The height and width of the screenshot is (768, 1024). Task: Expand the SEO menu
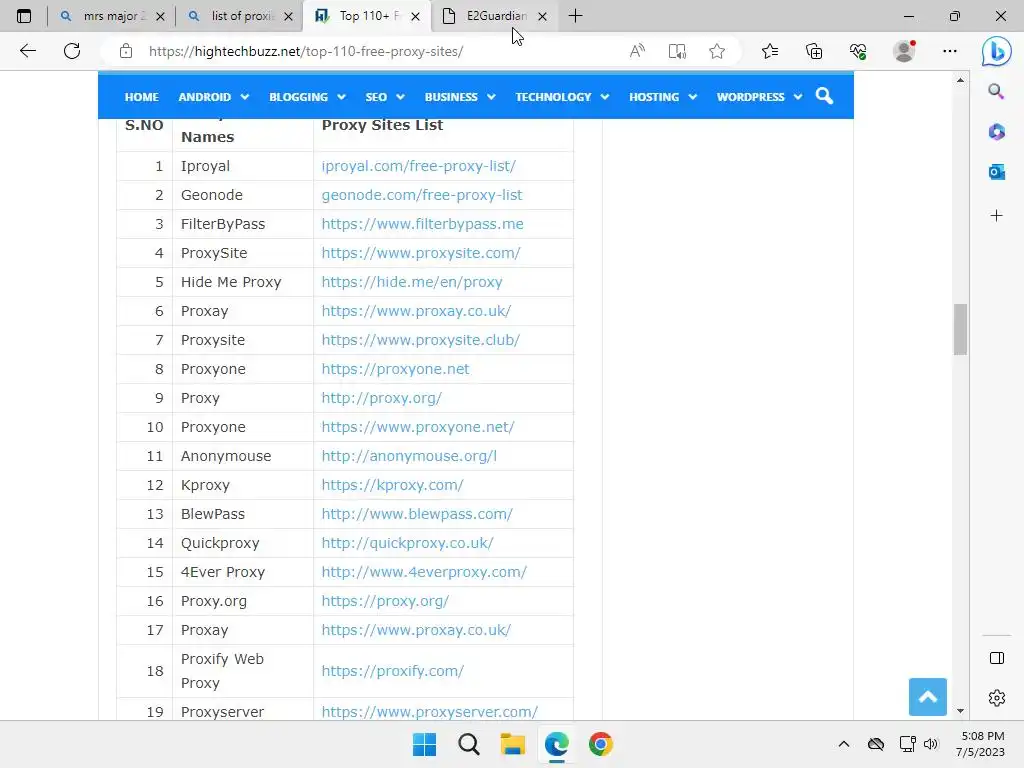pyautogui.click(x=385, y=97)
